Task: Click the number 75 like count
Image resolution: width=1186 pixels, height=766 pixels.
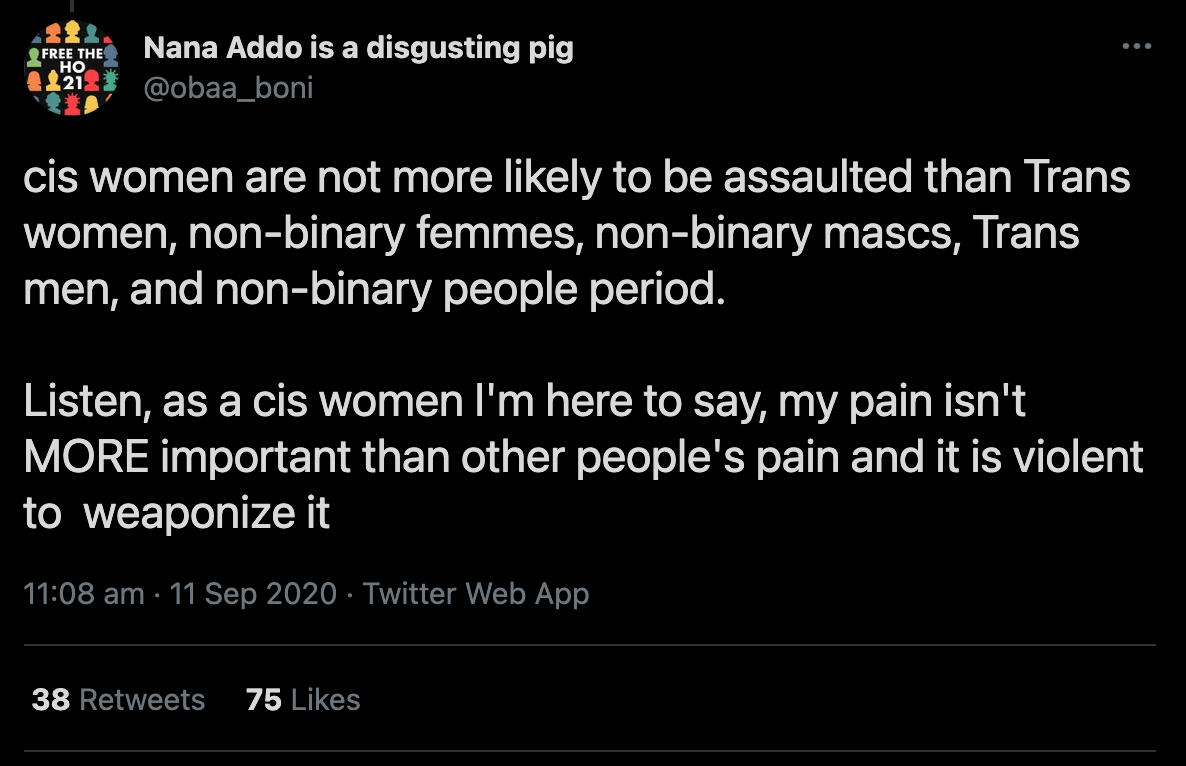Action: click(x=264, y=699)
